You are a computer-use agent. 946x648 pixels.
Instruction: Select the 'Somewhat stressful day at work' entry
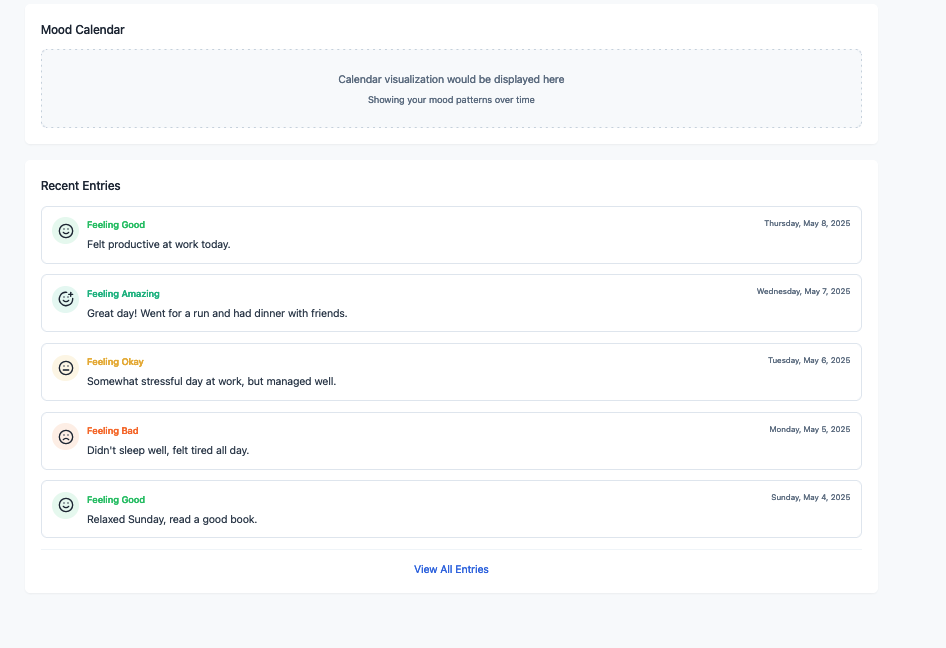click(x=211, y=381)
